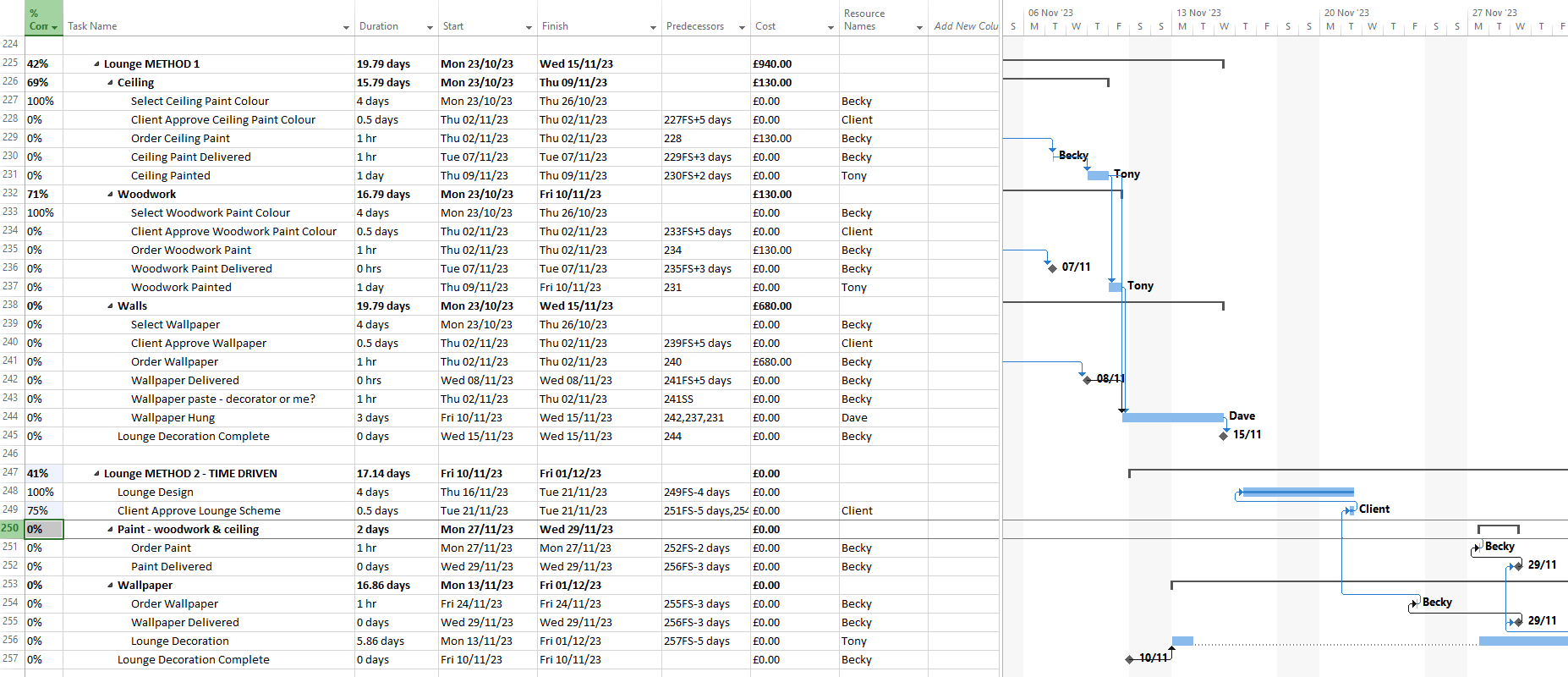Open the Finish column filter dropdown
The height and width of the screenshot is (677, 1568).
[x=653, y=28]
